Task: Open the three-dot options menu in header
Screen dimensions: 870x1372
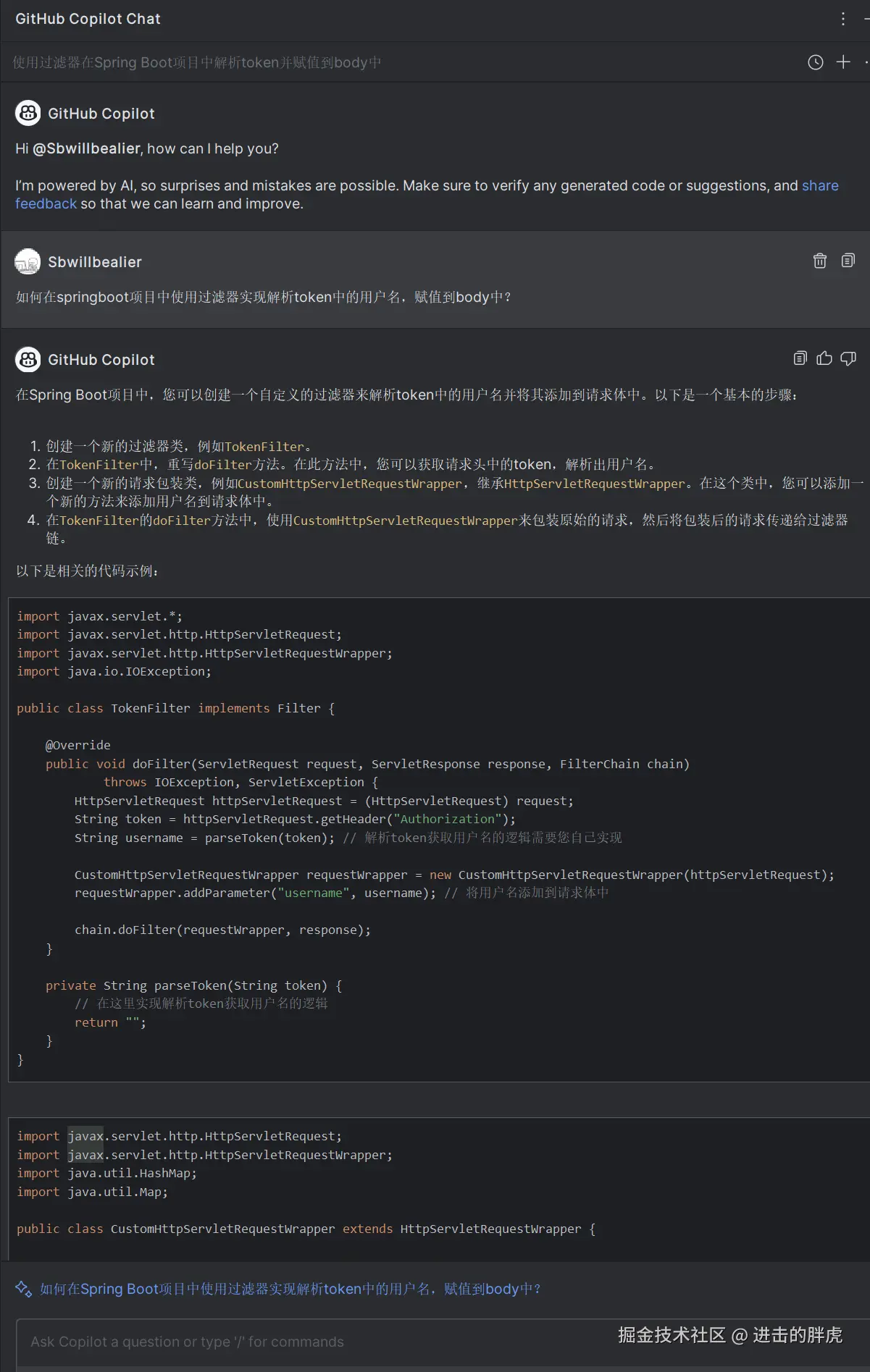Action: pyautogui.click(x=843, y=19)
